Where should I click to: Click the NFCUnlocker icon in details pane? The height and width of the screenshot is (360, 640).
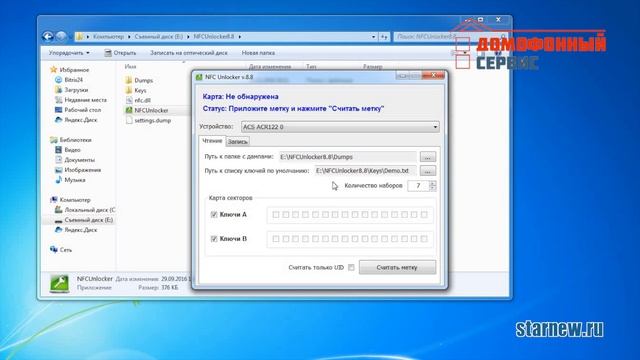coord(60,284)
